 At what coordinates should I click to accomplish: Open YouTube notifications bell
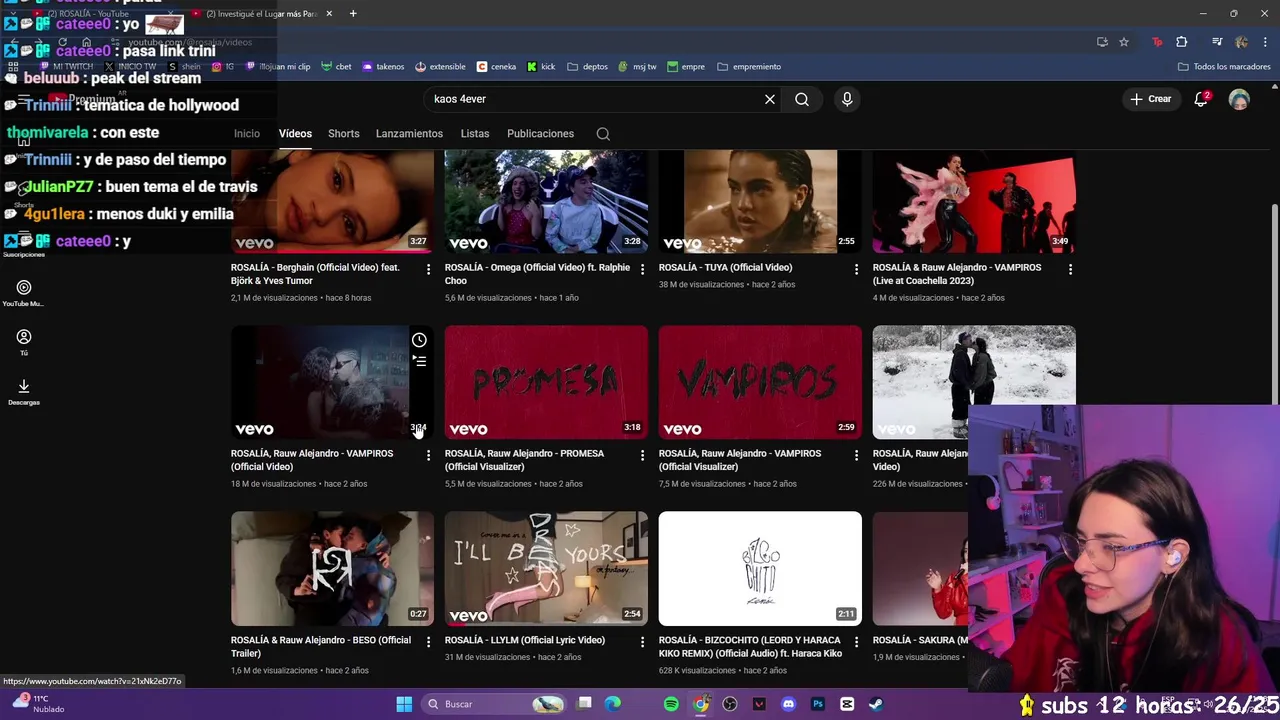1201,99
